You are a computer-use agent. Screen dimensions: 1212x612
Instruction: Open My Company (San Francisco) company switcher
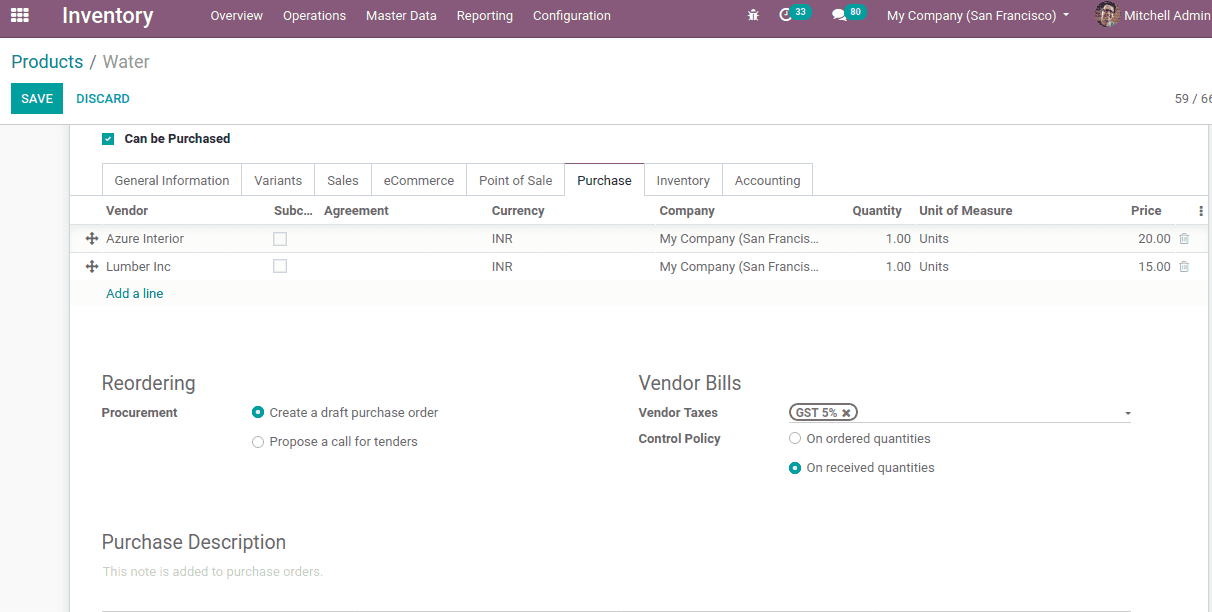pyautogui.click(x=978, y=16)
